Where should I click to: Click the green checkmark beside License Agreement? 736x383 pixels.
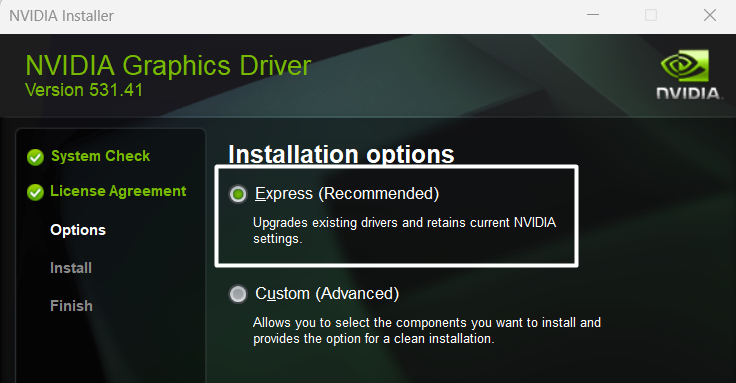point(35,192)
